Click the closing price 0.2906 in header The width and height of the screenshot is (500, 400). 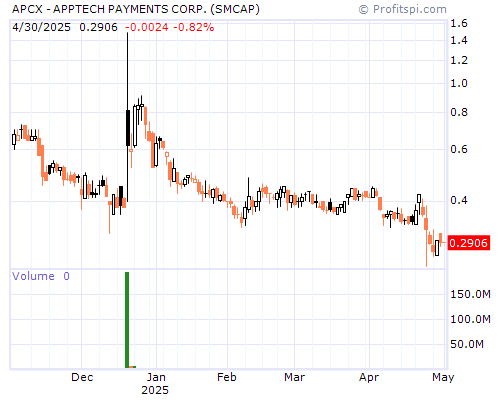tap(98, 27)
